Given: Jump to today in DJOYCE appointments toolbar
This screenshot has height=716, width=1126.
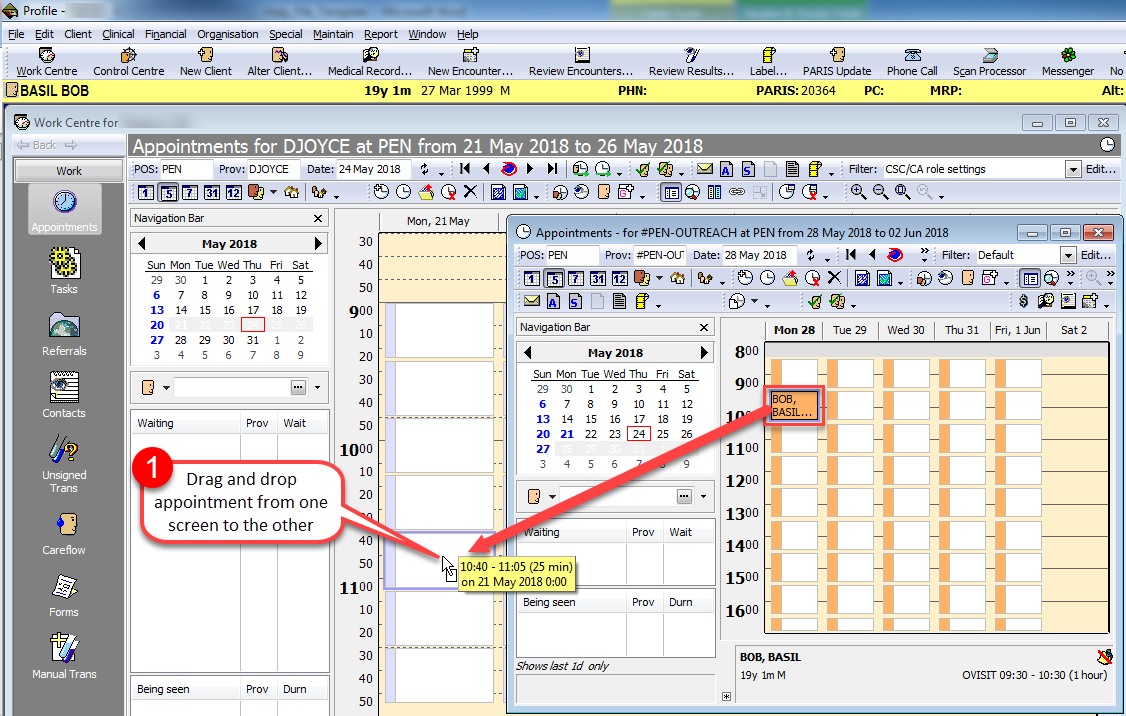Looking at the screenshot, I should click(508, 169).
